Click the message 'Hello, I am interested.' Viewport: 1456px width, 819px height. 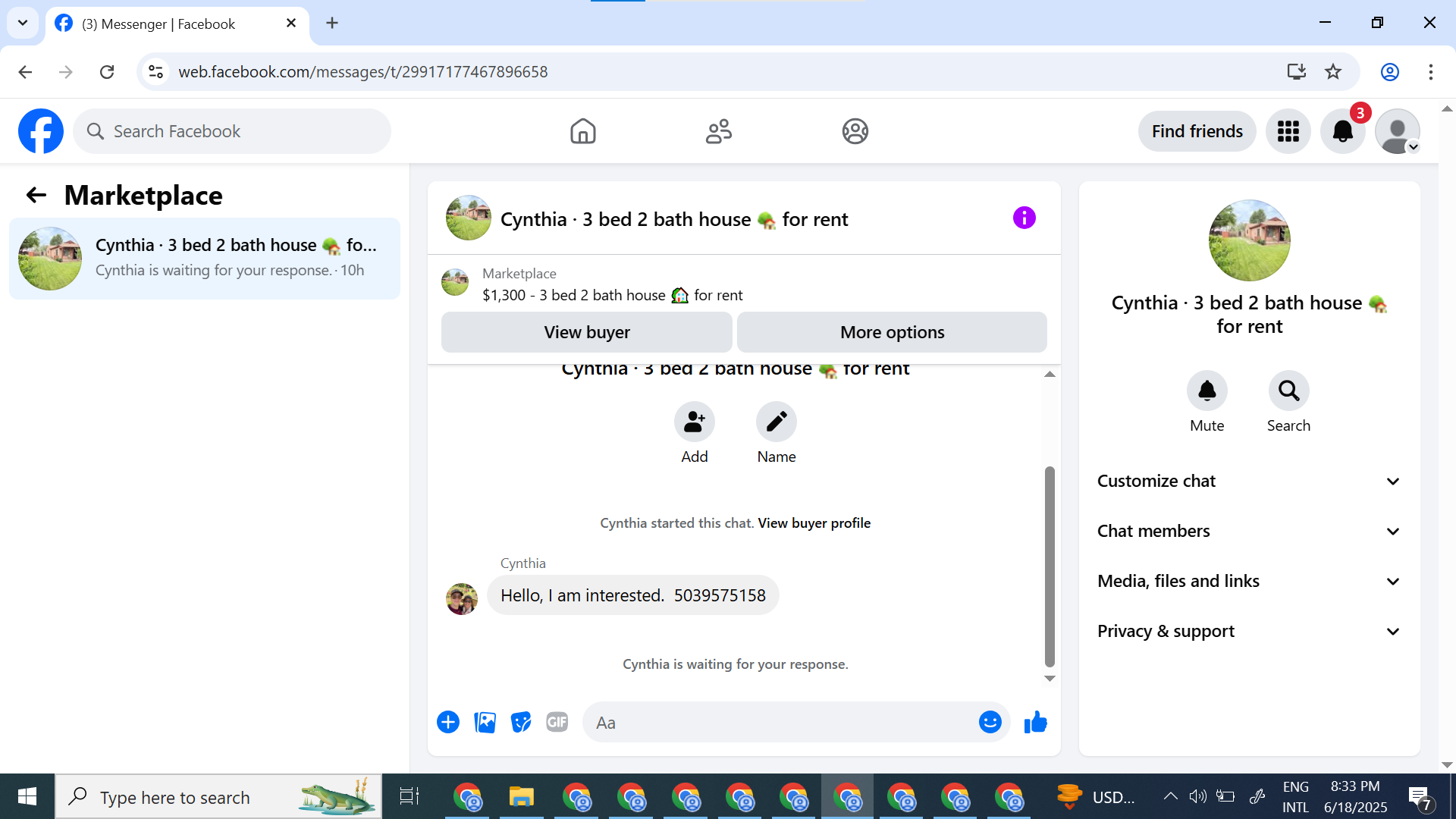click(632, 595)
